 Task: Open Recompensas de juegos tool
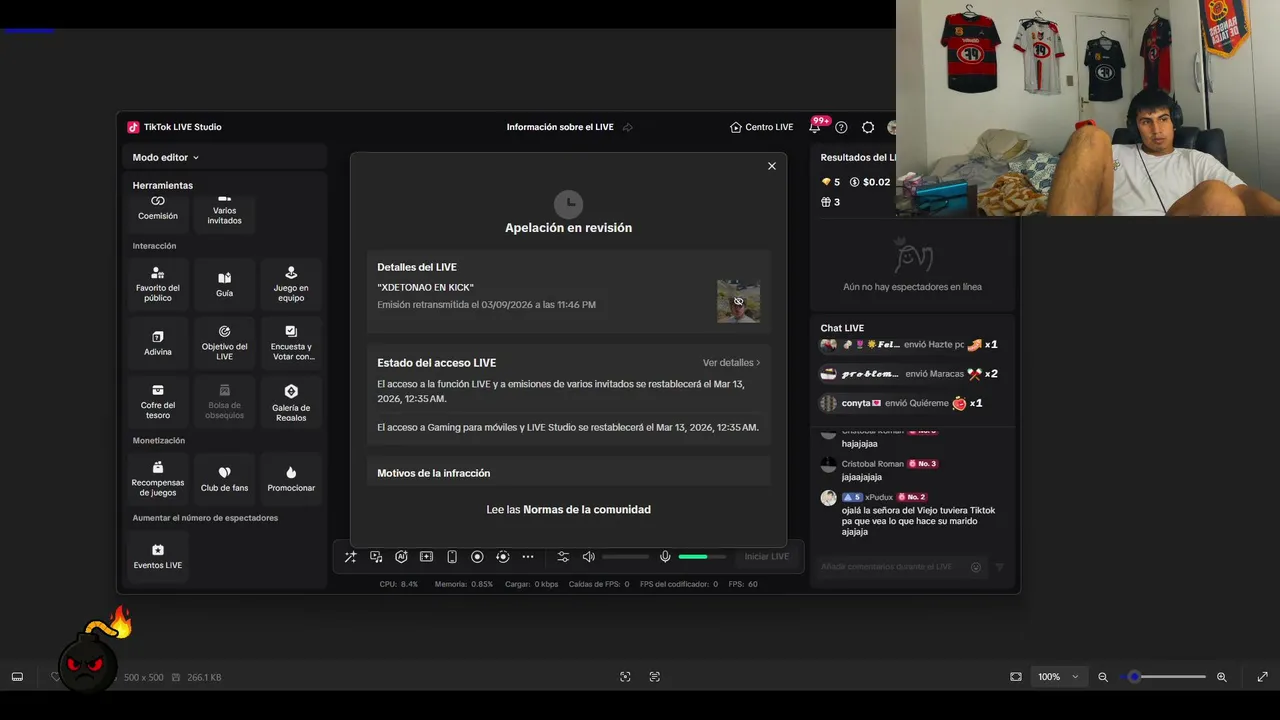point(158,479)
